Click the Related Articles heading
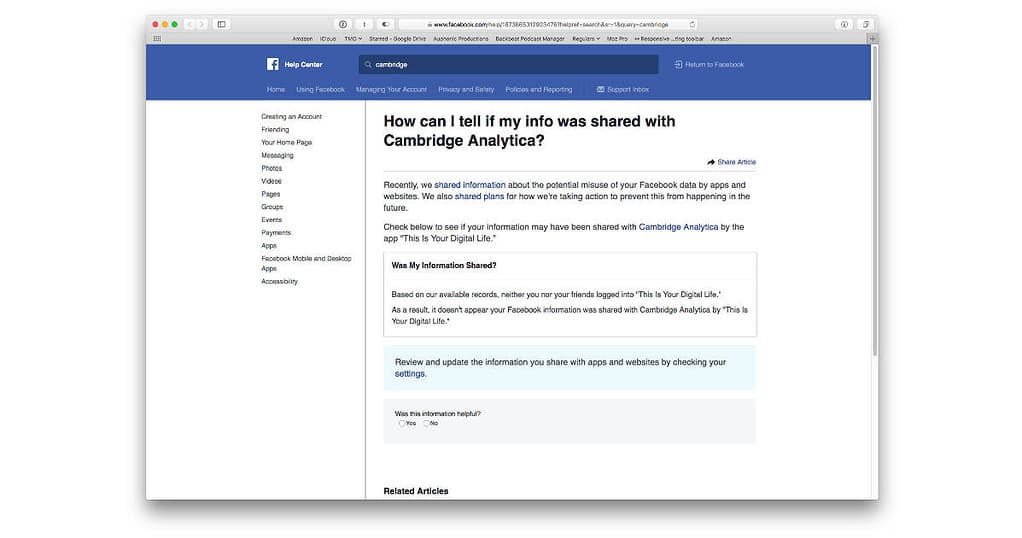The height and width of the screenshot is (538, 1022). [x=416, y=491]
